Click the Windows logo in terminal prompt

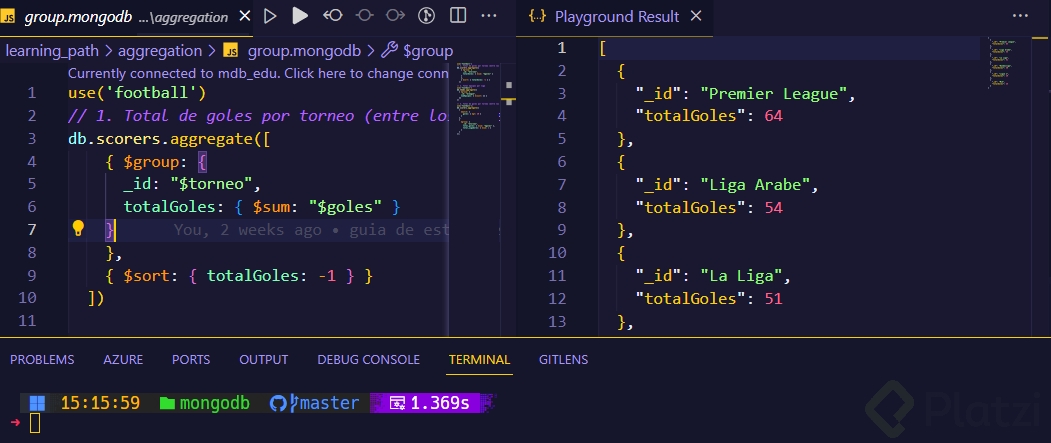38,403
